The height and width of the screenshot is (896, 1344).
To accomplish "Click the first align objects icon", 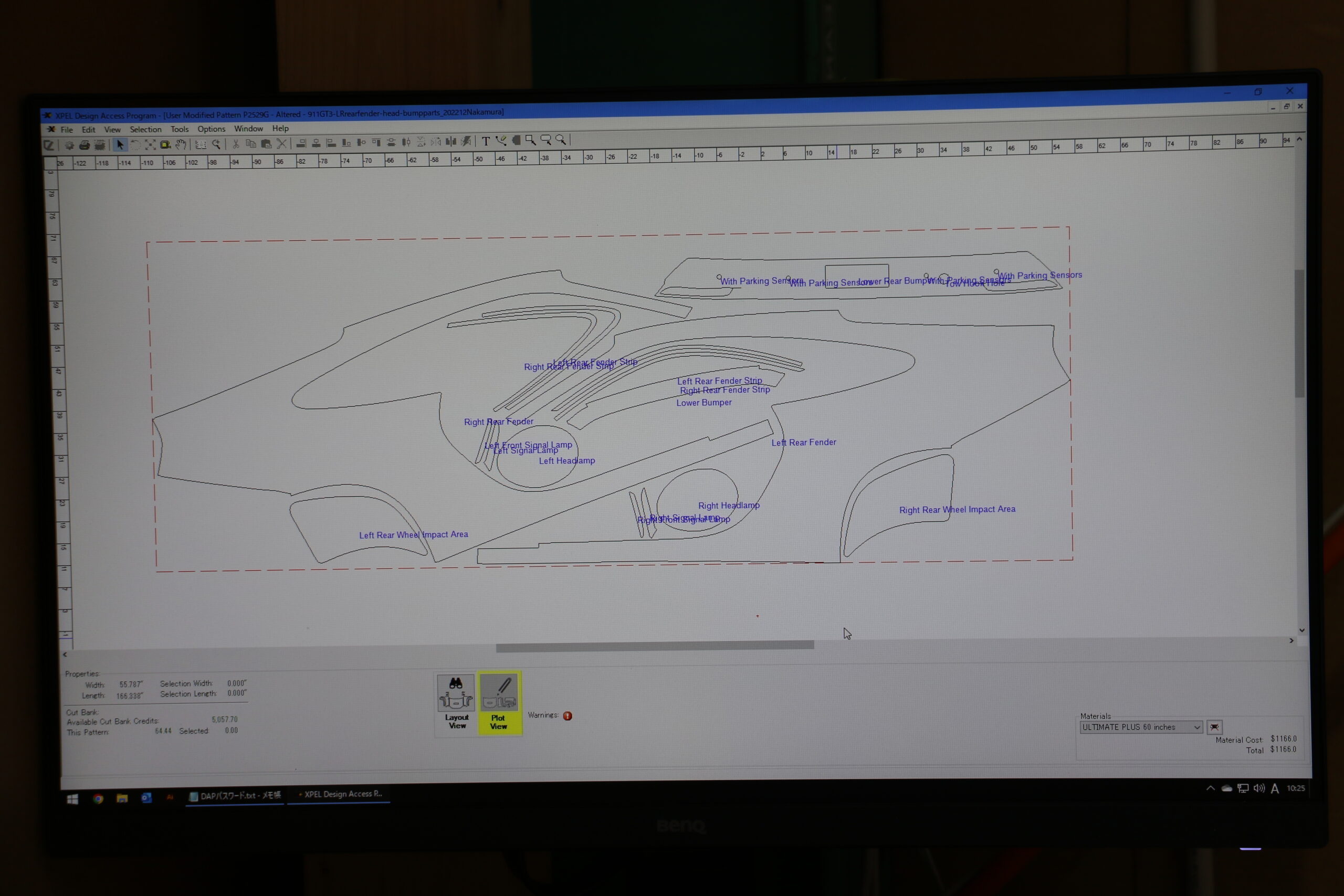I will point(301,143).
